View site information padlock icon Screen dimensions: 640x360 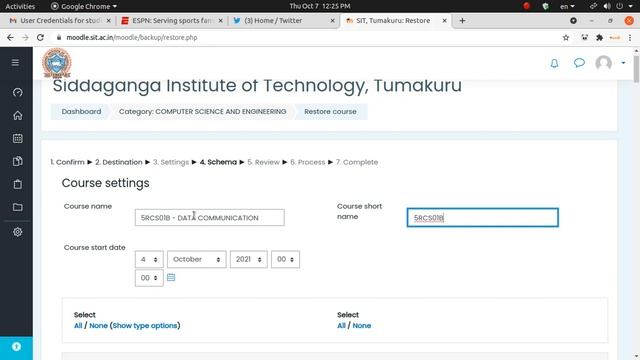59,38
